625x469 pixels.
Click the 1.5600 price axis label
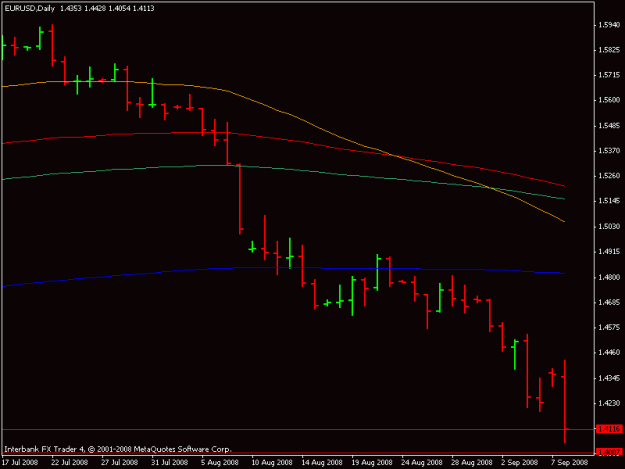pos(609,100)
